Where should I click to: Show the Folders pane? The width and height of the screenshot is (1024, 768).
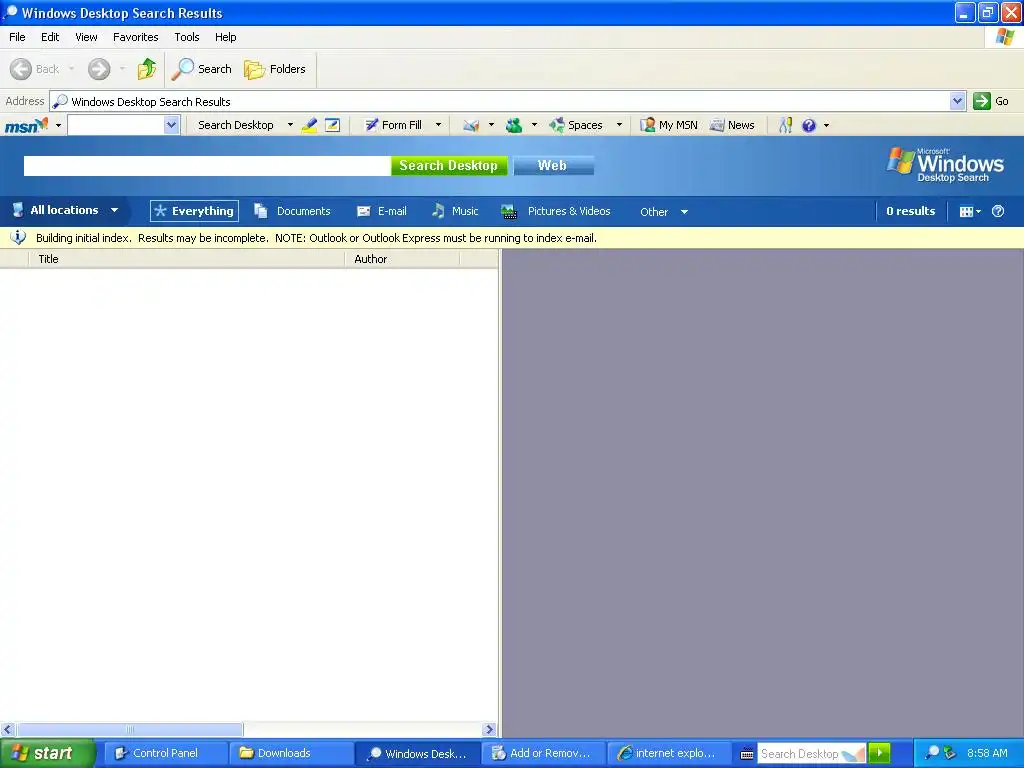point(275,69)
